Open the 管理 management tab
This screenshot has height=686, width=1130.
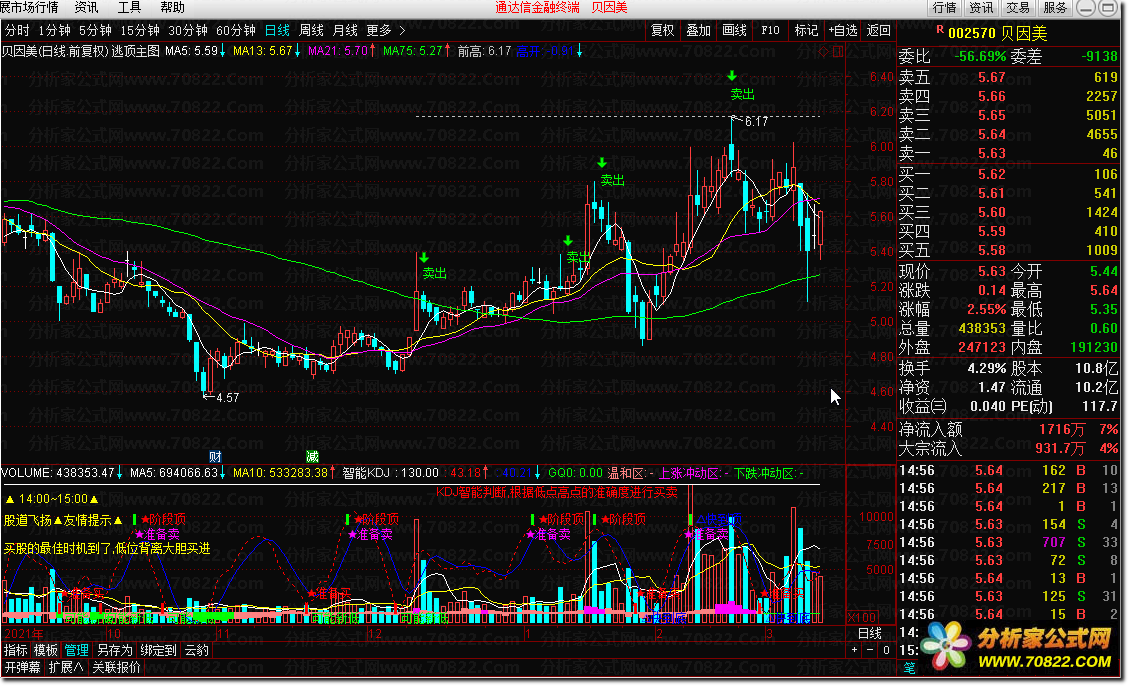coord(76,651)
